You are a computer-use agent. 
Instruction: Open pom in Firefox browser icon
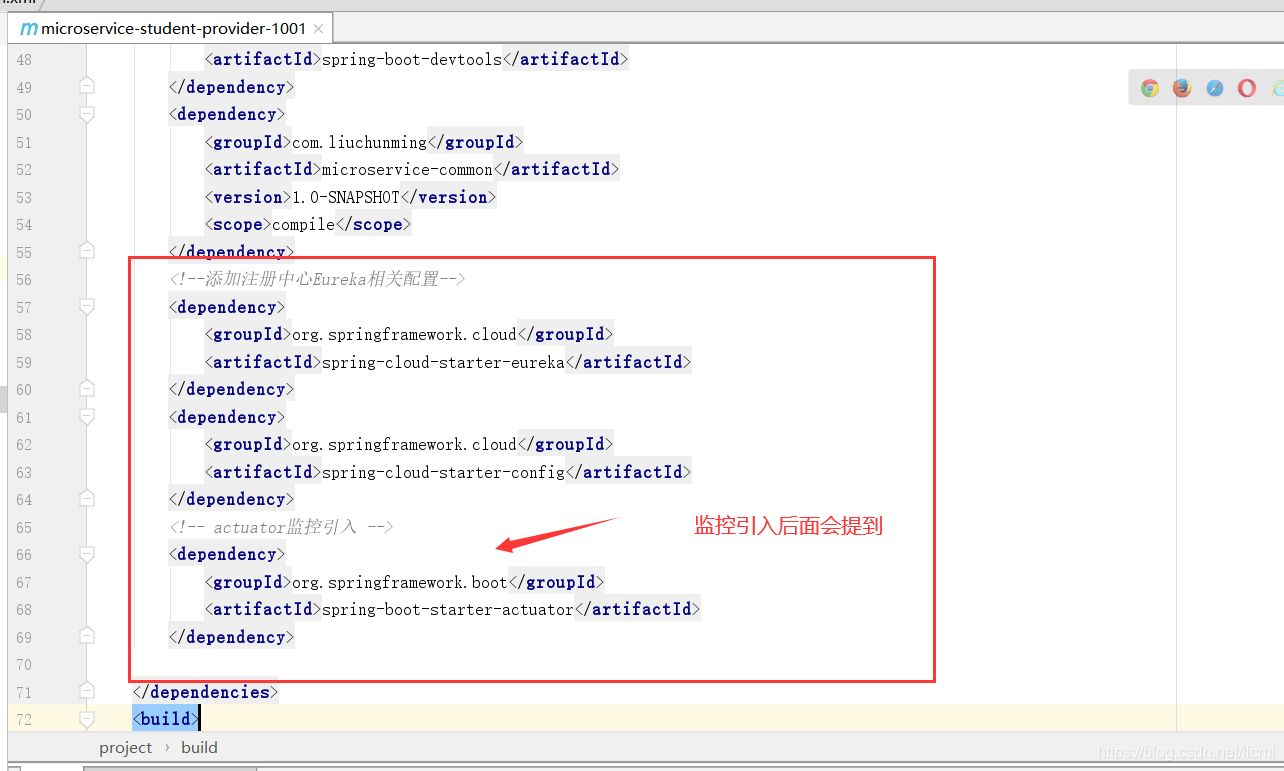(1182, 88)
